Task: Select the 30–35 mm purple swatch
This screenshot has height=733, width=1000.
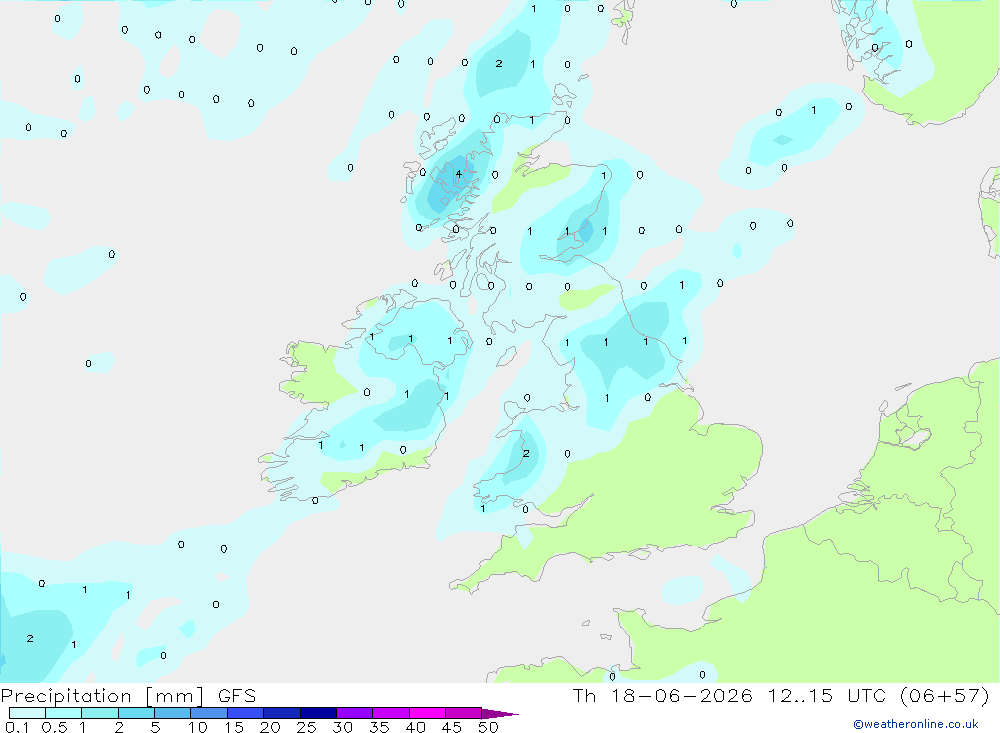Action: pyautogui.click(x=354, y=713)
